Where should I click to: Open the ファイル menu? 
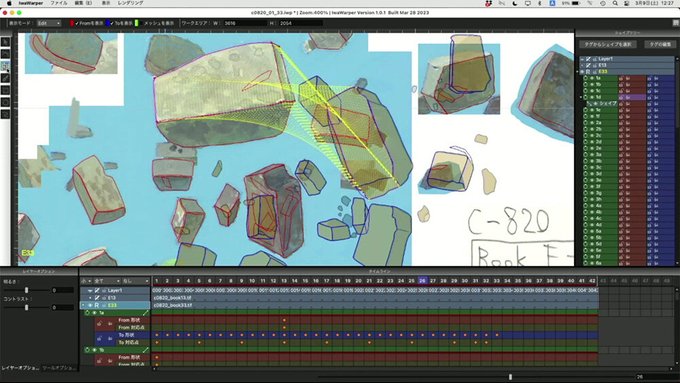click(59, 3)
